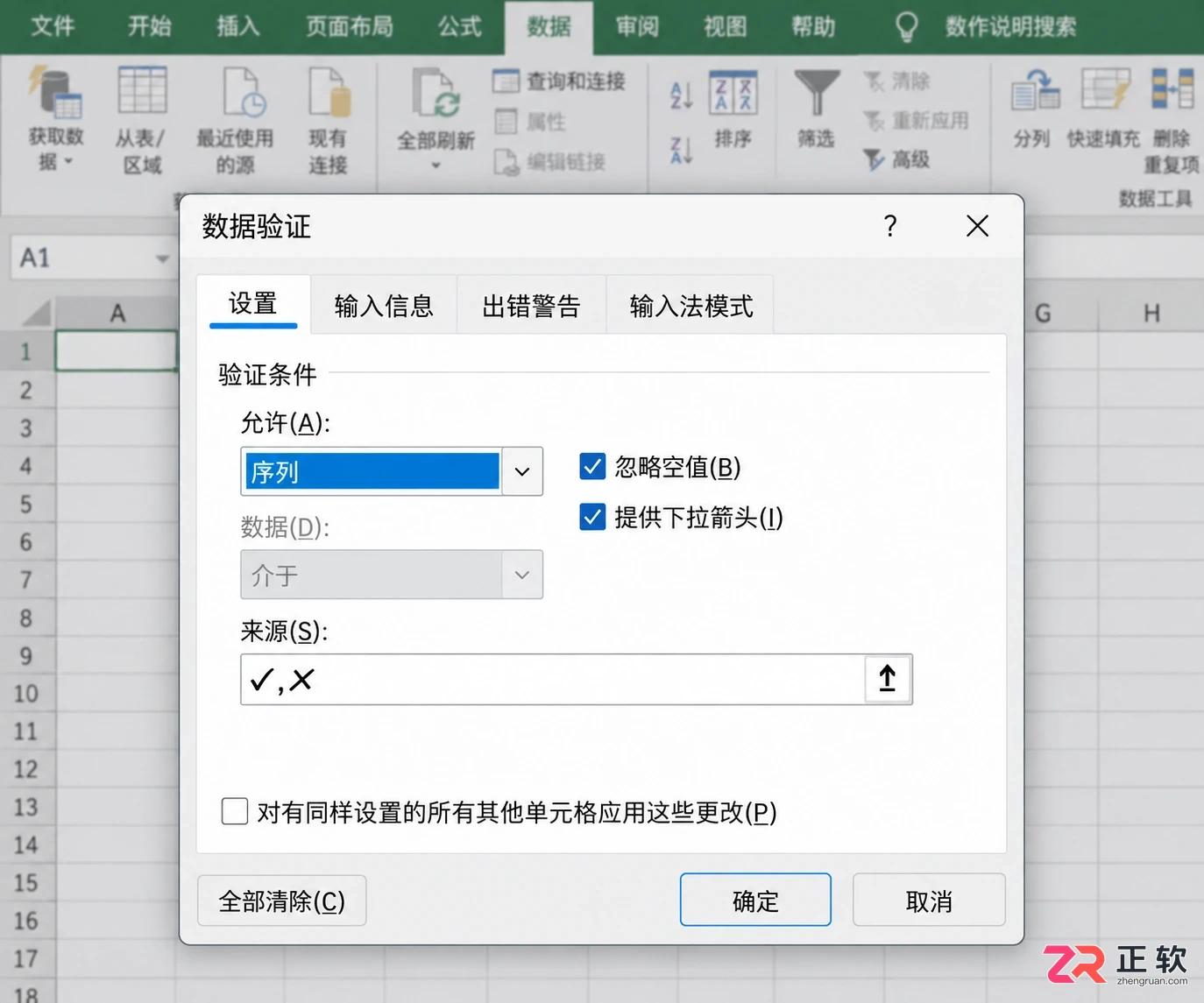1204x1003 pixels.
Task: Switch to the 输入信息 tab
Action: pyautogui.click(x=384, y=306)
